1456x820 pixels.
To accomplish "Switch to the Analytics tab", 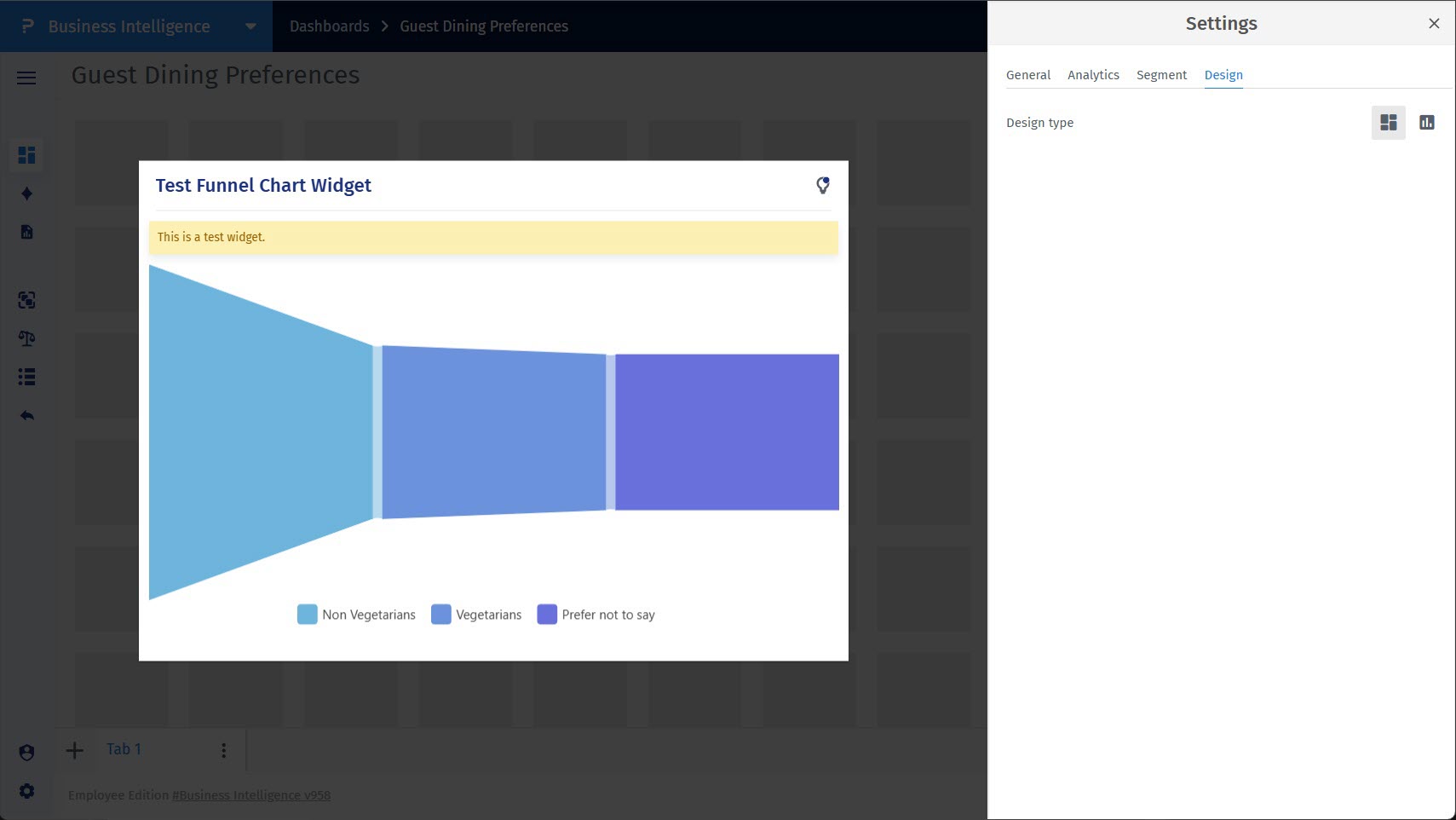I will (x=1093, y=74).
